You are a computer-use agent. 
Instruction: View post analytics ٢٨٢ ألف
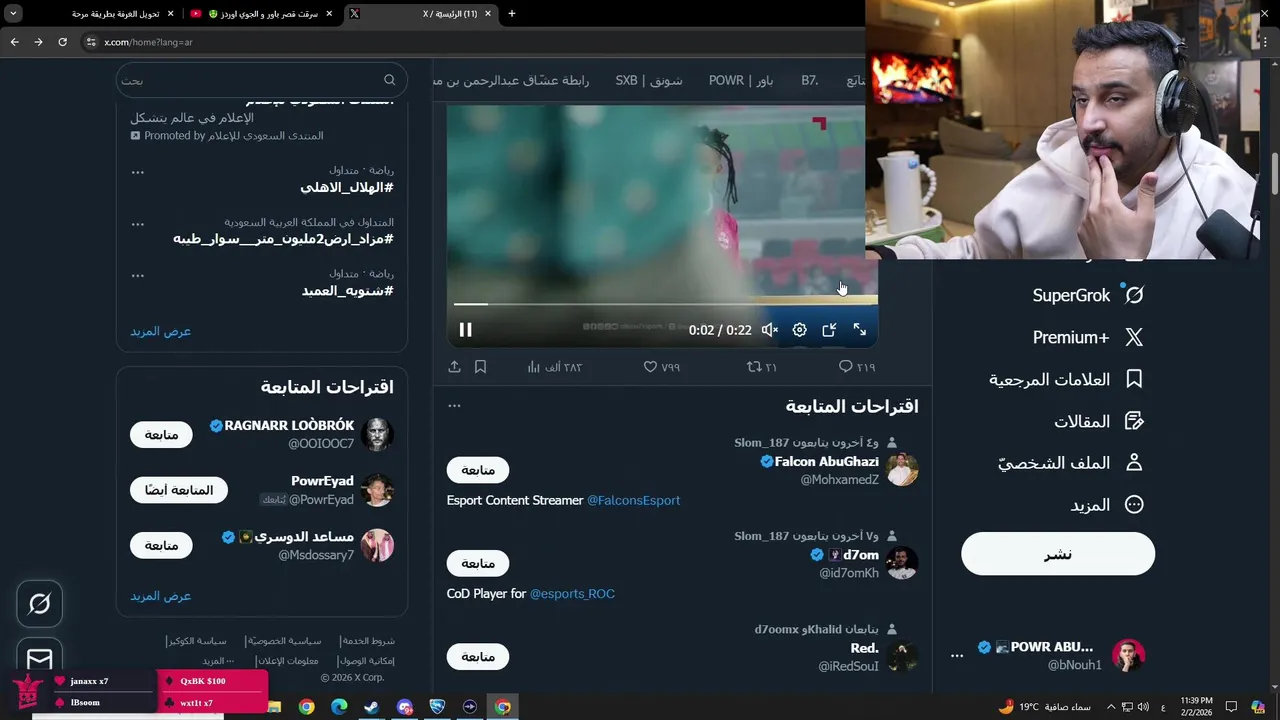pos(555,367)
